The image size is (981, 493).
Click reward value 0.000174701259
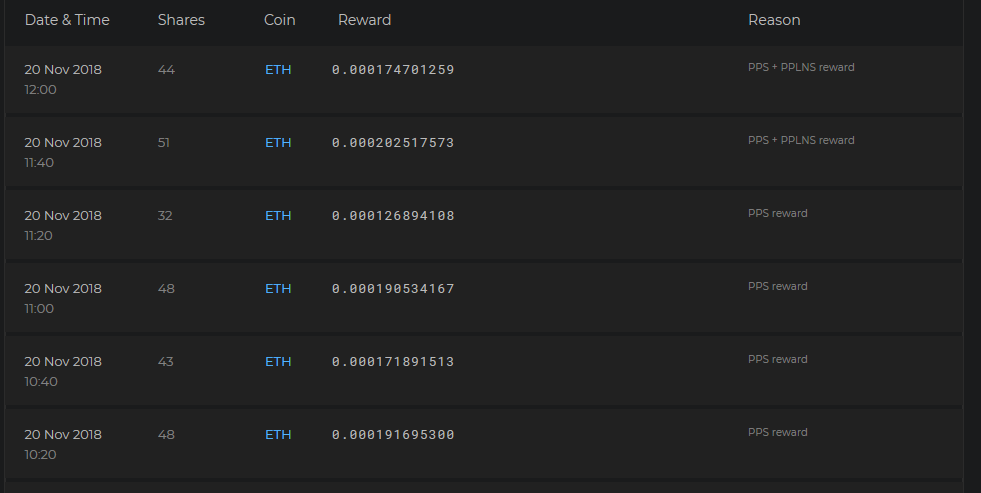point(393,70)
